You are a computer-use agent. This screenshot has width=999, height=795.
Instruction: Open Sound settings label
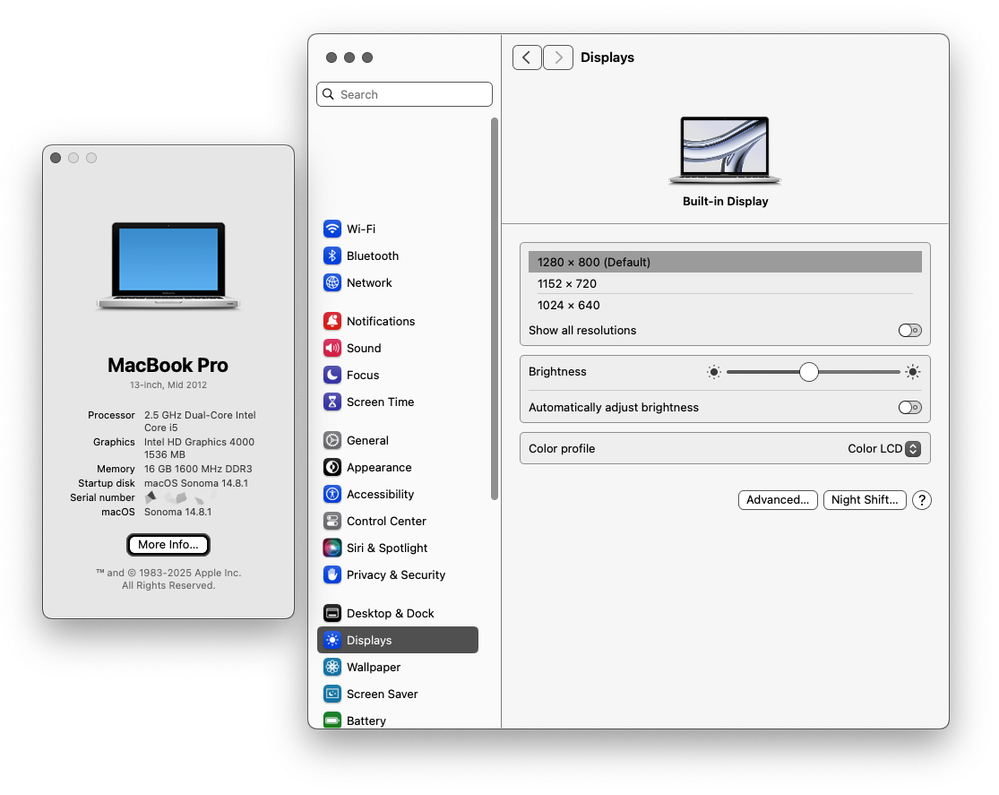pos(364,348)
